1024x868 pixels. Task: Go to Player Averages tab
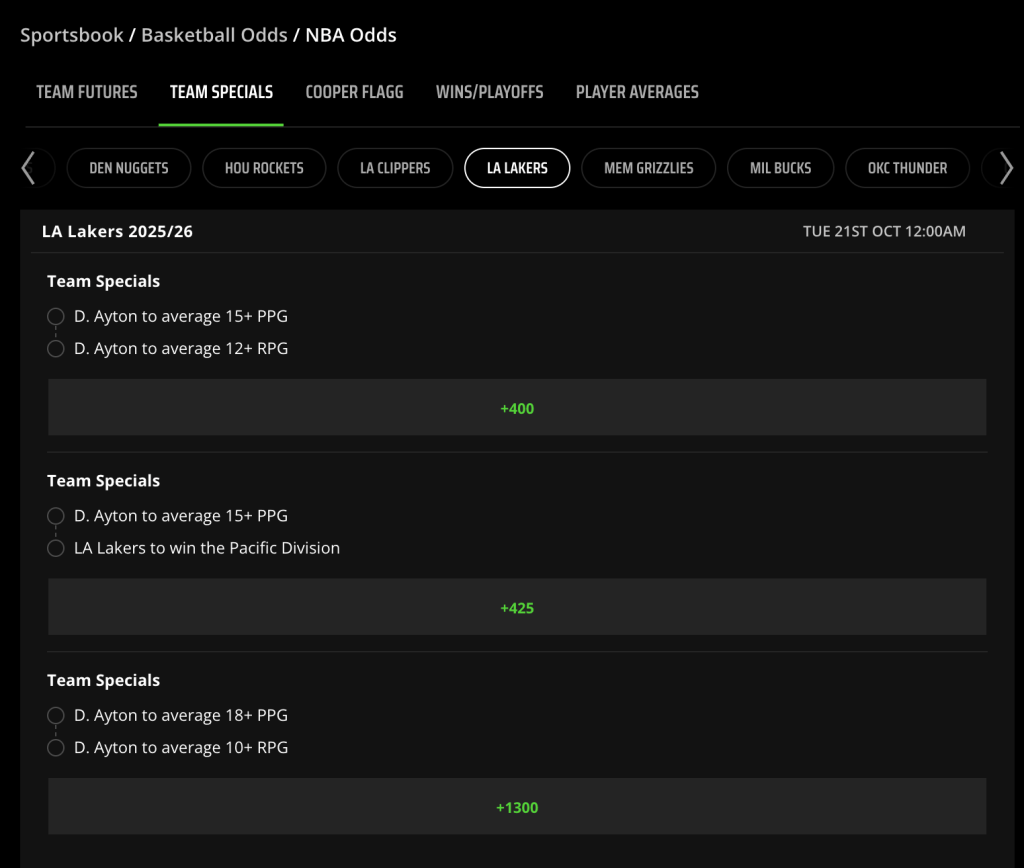click(x=637, y=92)
